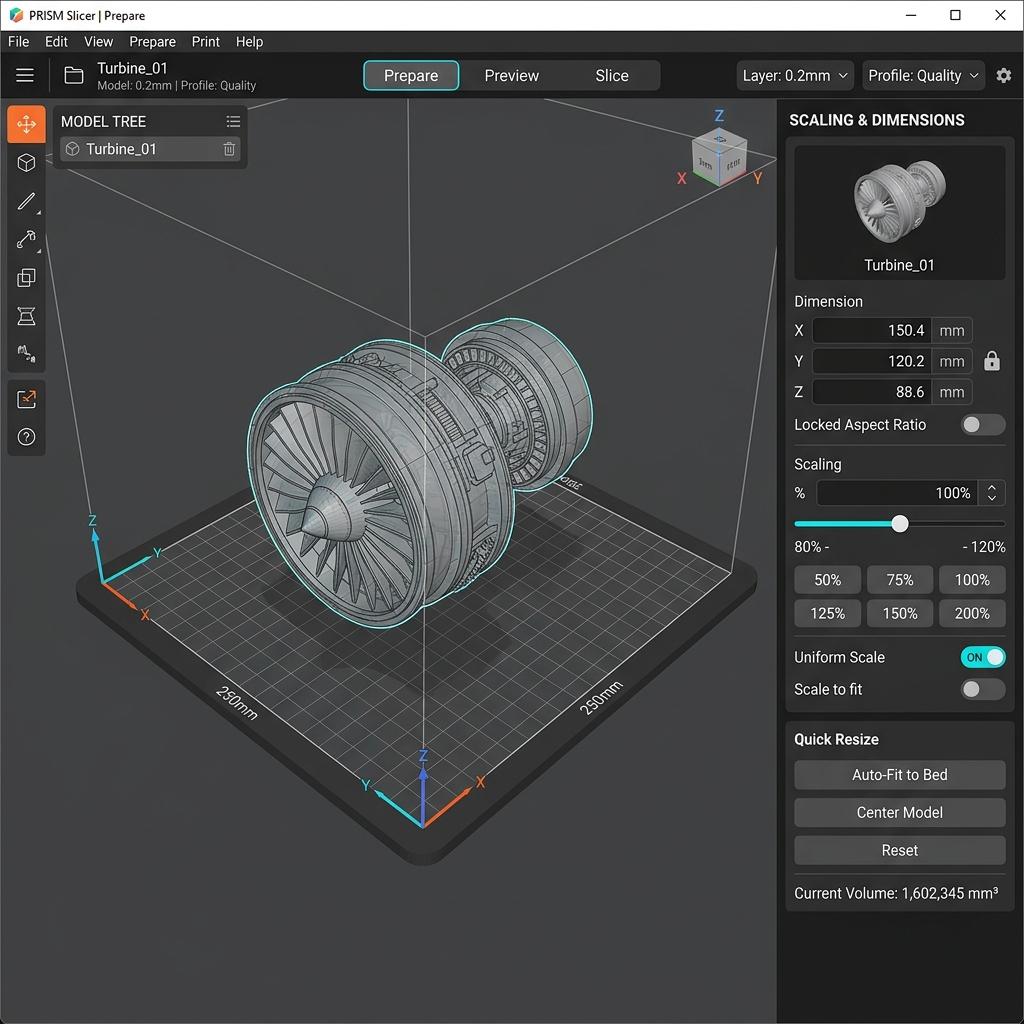The image size is (1024, 1024).
Task: Switch to the Preview tab
Action: point(511,76)
